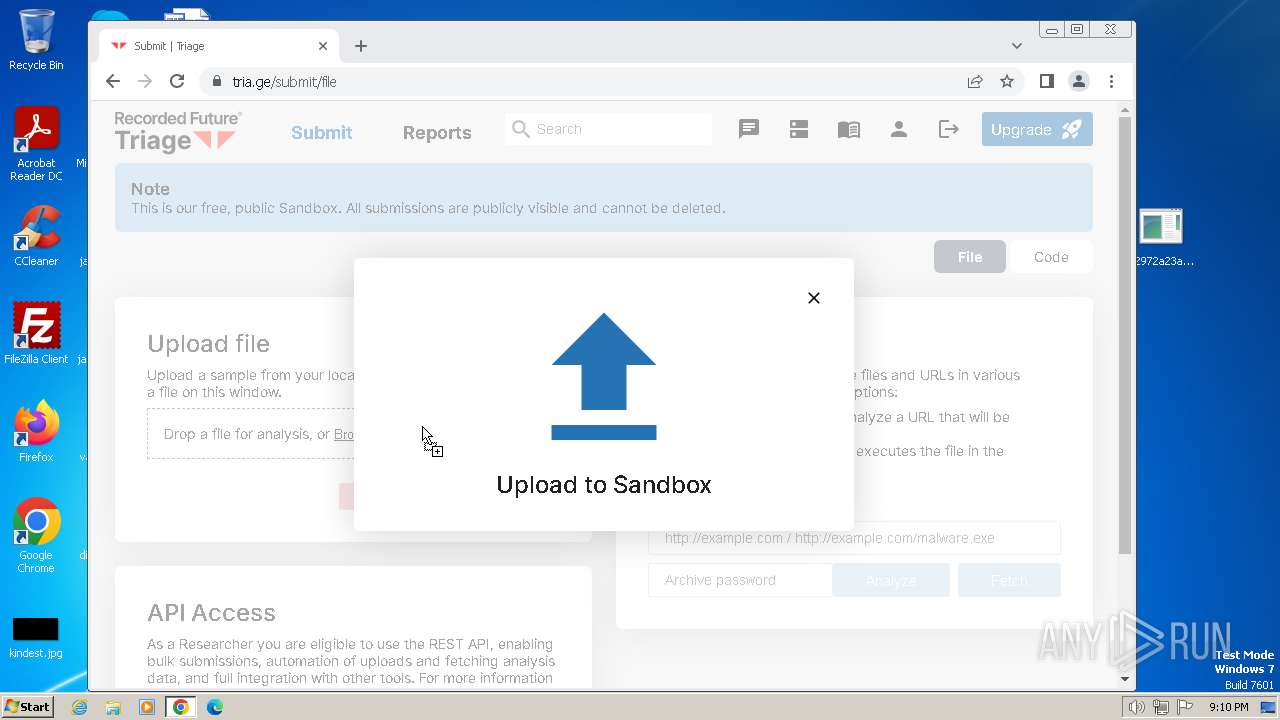Select the 2972a23a desktop file icon
The image size is (1280, 720).
(x=1162, y=238)
